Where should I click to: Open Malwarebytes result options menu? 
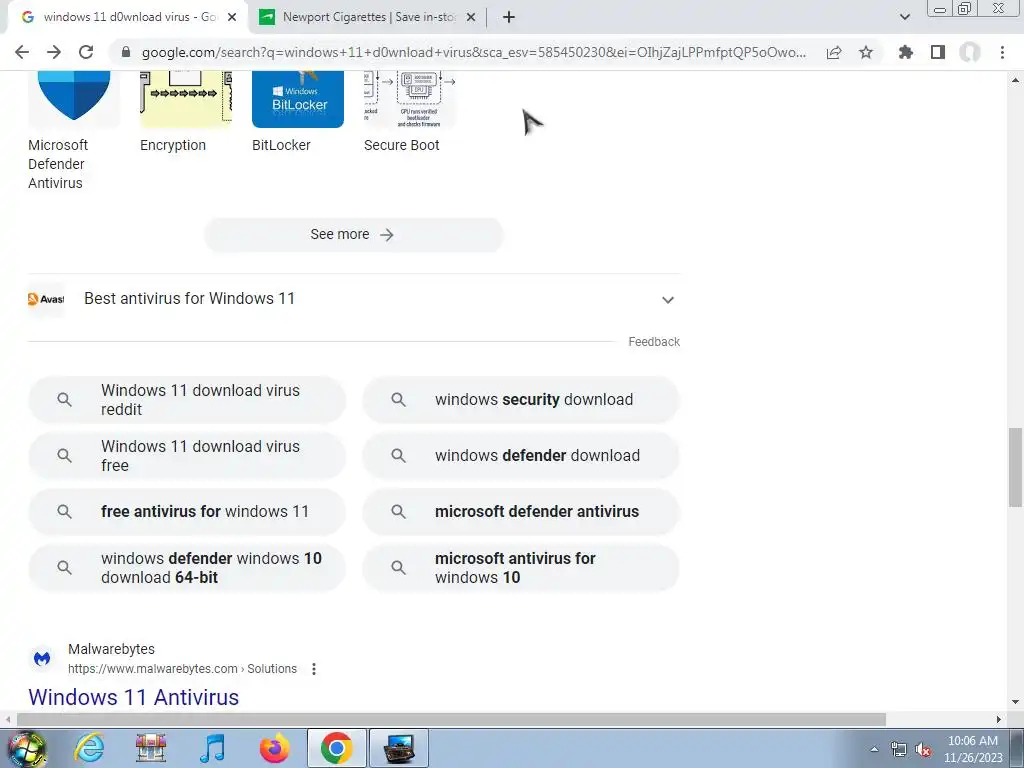314,669
